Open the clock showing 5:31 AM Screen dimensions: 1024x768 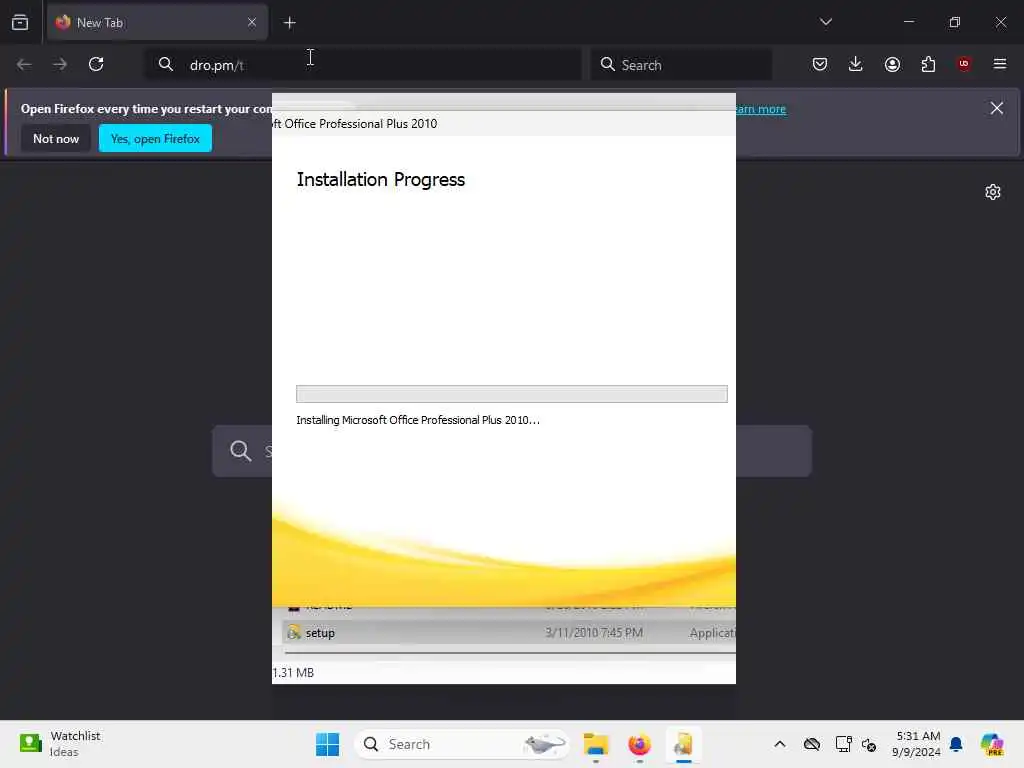(x=917, y=744)
